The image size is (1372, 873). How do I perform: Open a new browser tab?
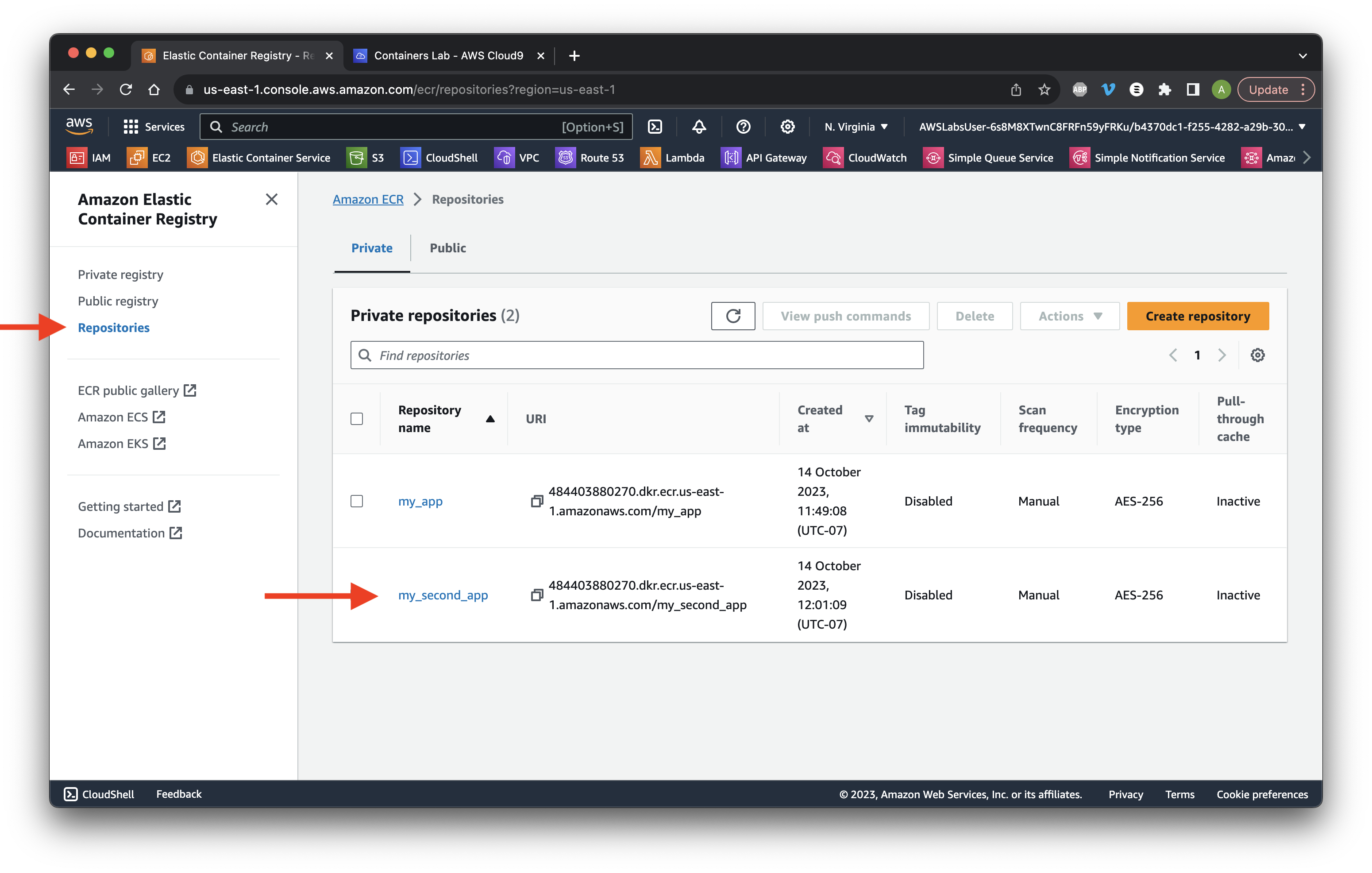coord(574,55)
